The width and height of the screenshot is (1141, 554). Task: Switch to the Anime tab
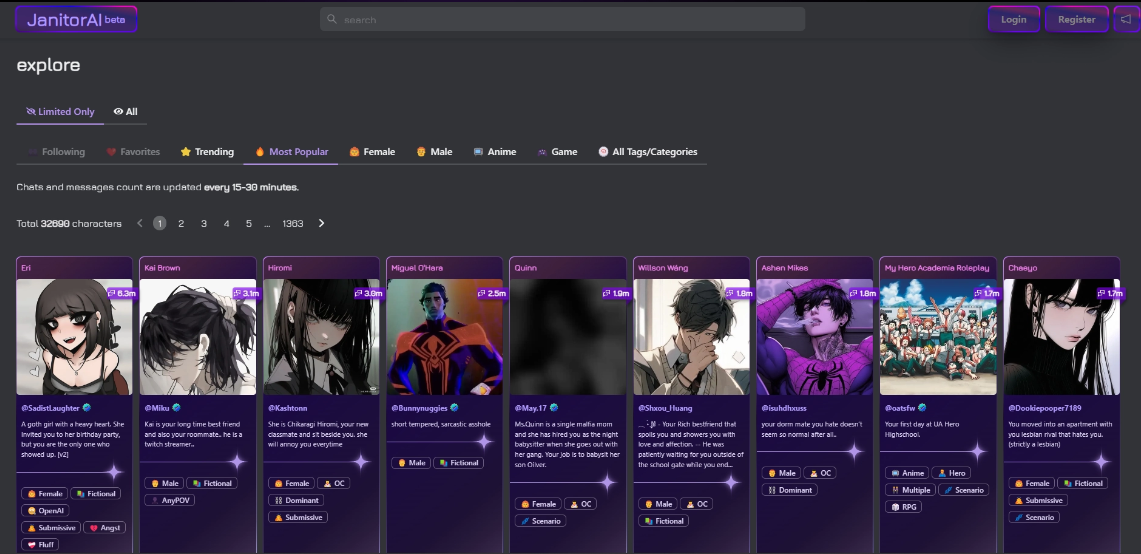click(x=495, y=151)
